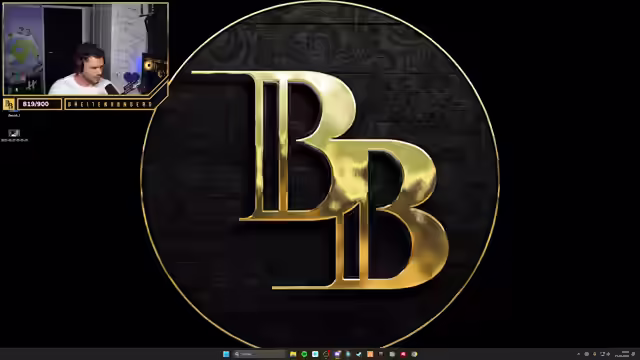The height and width of the screenshot is (360, 640).
Task: Open the purple taskbar app icon
Action: click(337, 354)
